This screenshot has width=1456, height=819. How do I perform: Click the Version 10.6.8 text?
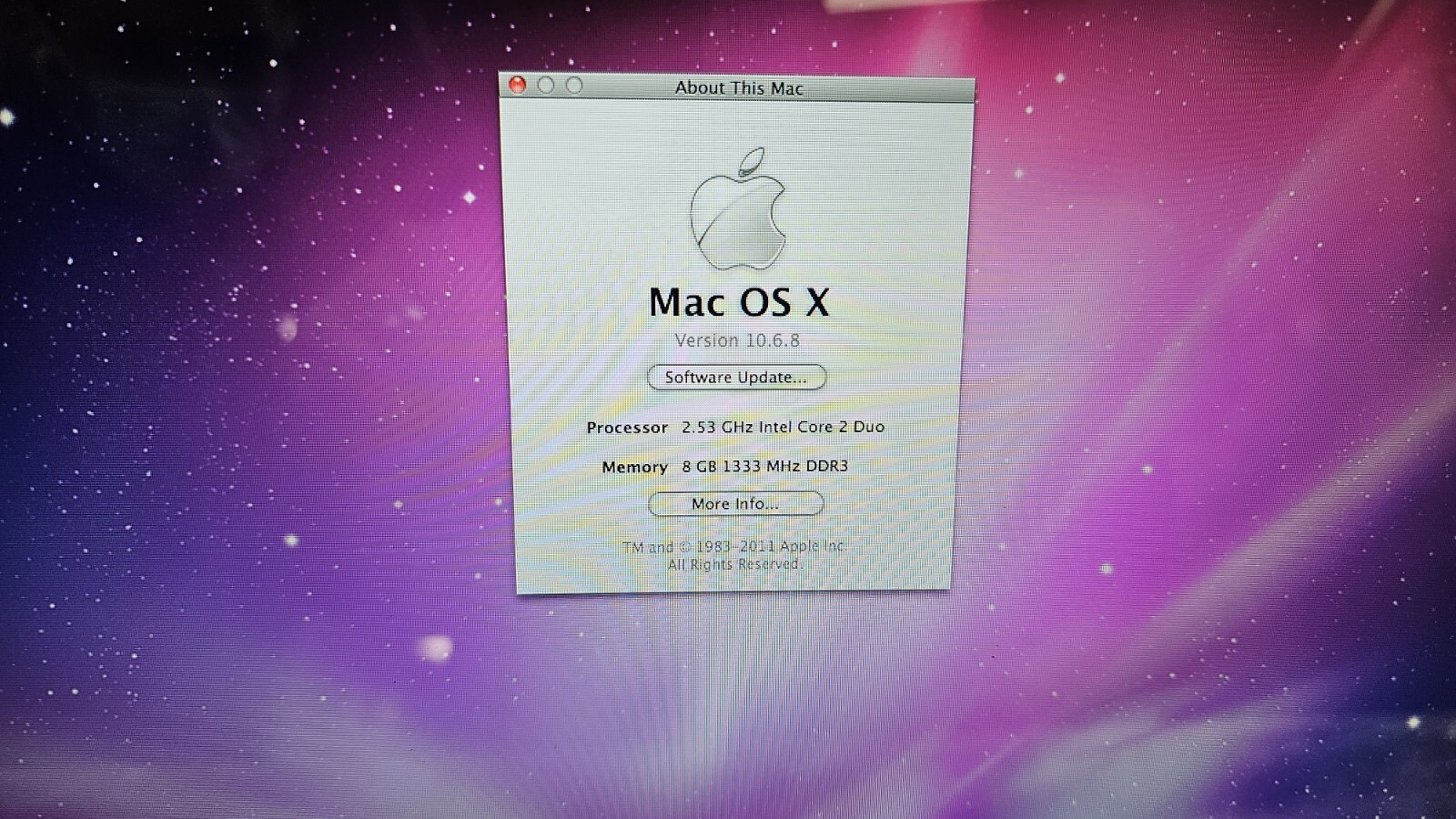737,340
